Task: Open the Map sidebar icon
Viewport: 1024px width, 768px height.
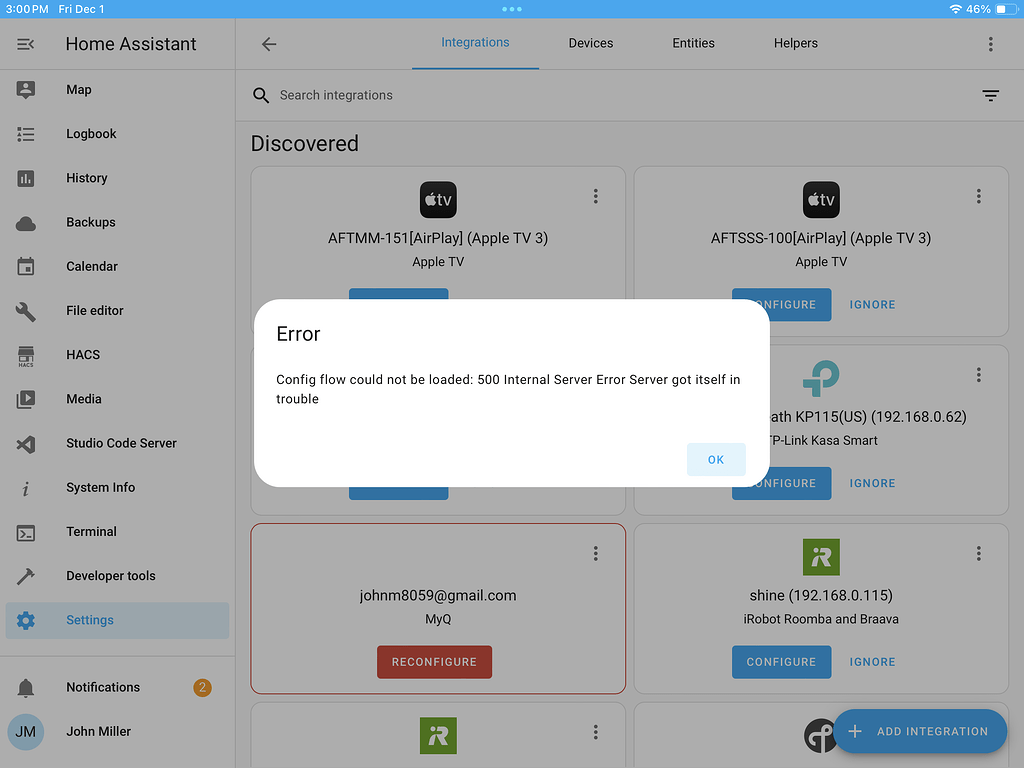Action: (28, 89)
